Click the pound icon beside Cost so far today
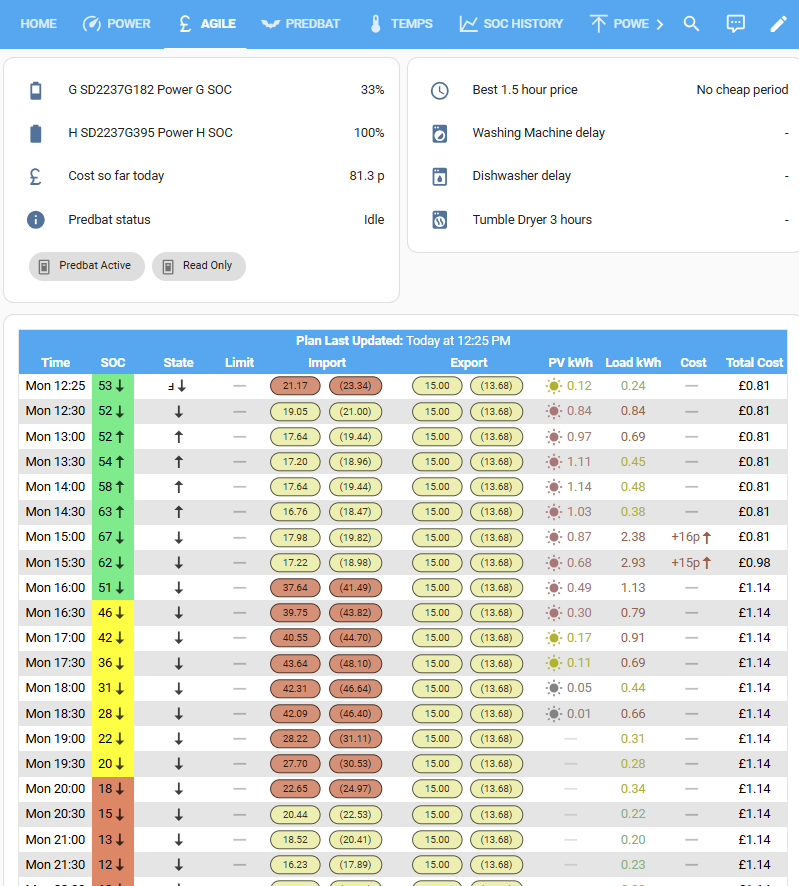This screenshot has width=799, height=886. point(36,176)
